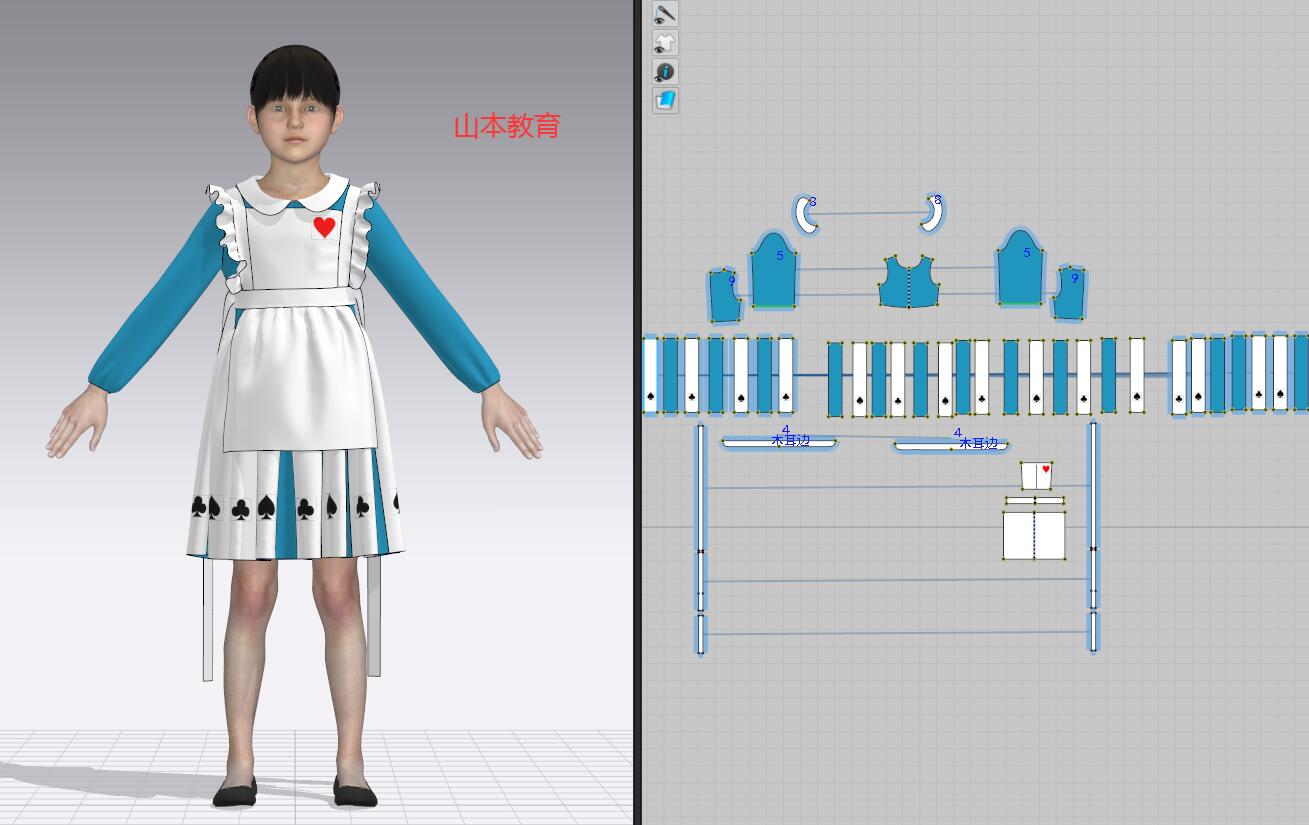Select large white apron skirt pattern
Viewport: 1309px width, 825px height.
1034,535
